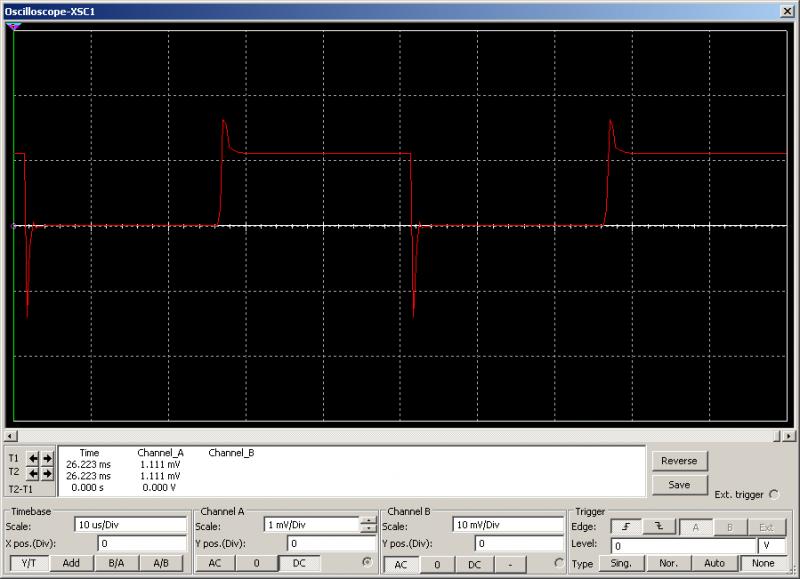Screen dimensions: 800x579
Task: Click the Trigger Level field
Action: (683, 546)
